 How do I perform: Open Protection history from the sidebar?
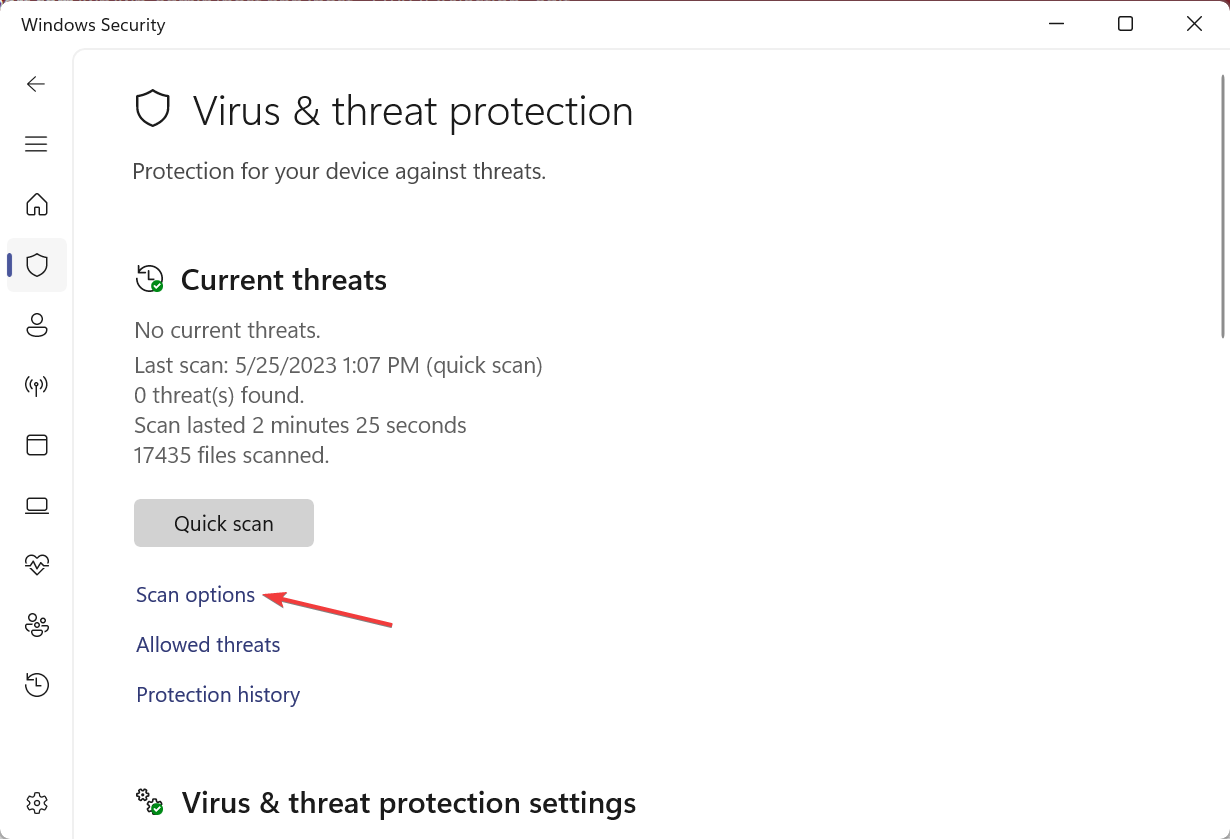(36, 685)
